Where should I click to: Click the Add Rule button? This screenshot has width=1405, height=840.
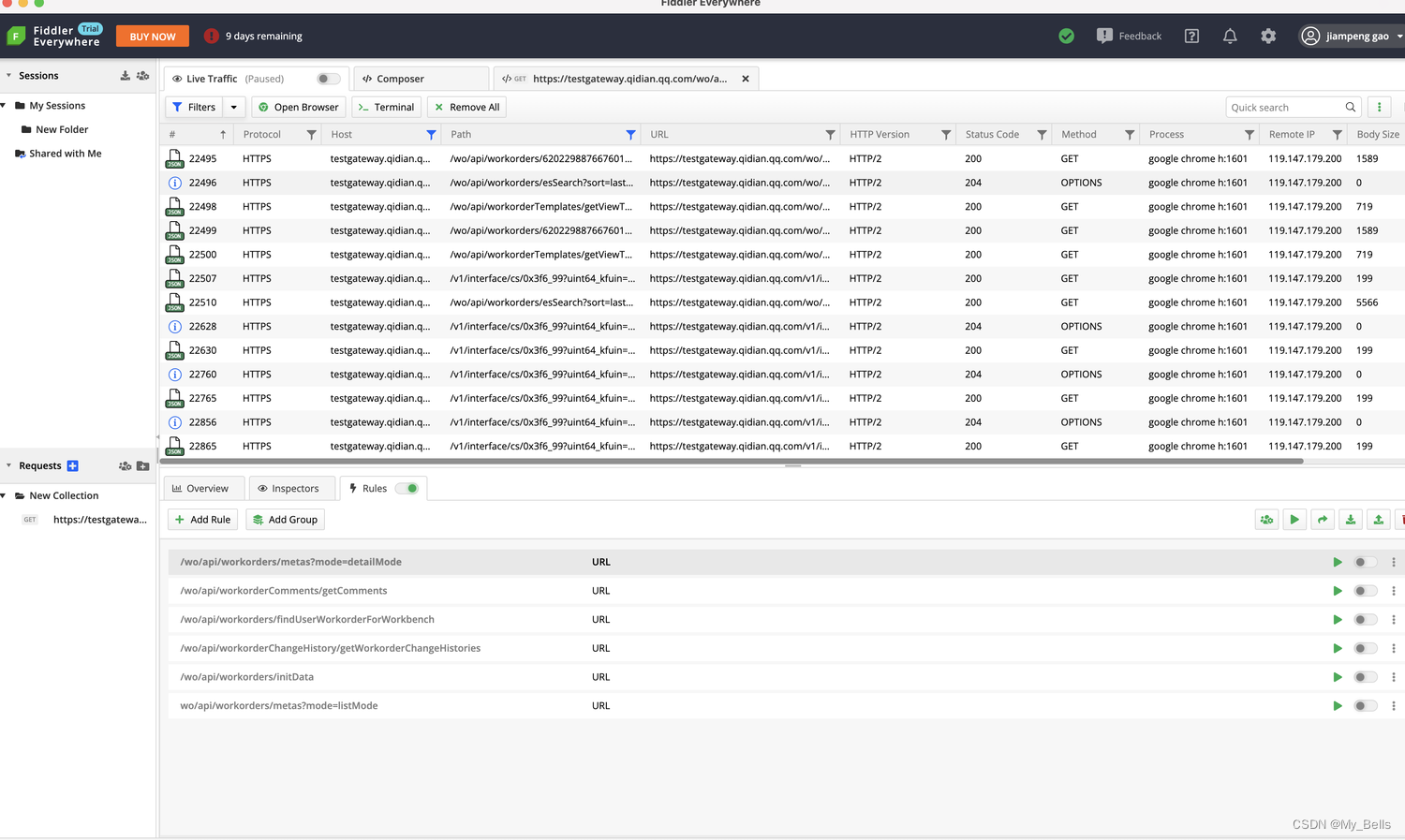(x=203, y=520)
